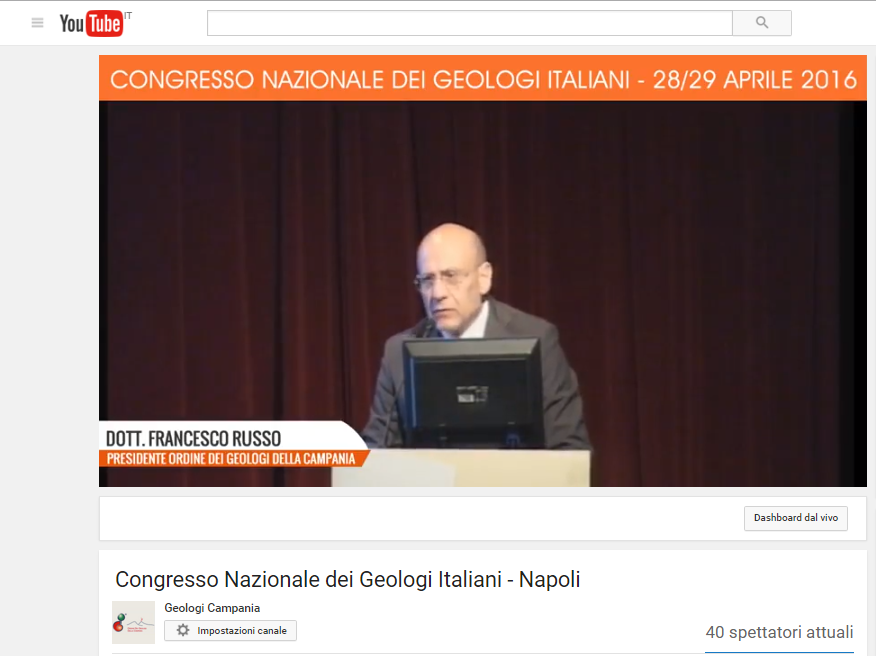Viewport: 876px width, 656px height.
Task: Click the magnifying glass search button
Action: pos(761,23)
